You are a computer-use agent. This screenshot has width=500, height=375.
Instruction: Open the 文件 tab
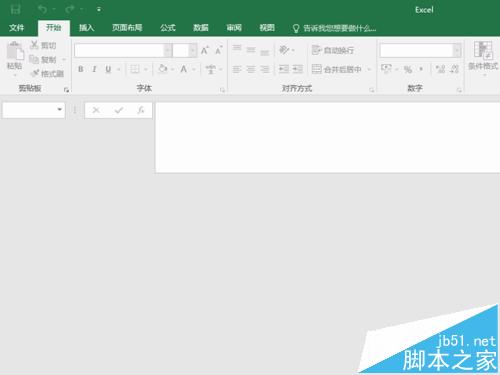pos(17,28)
